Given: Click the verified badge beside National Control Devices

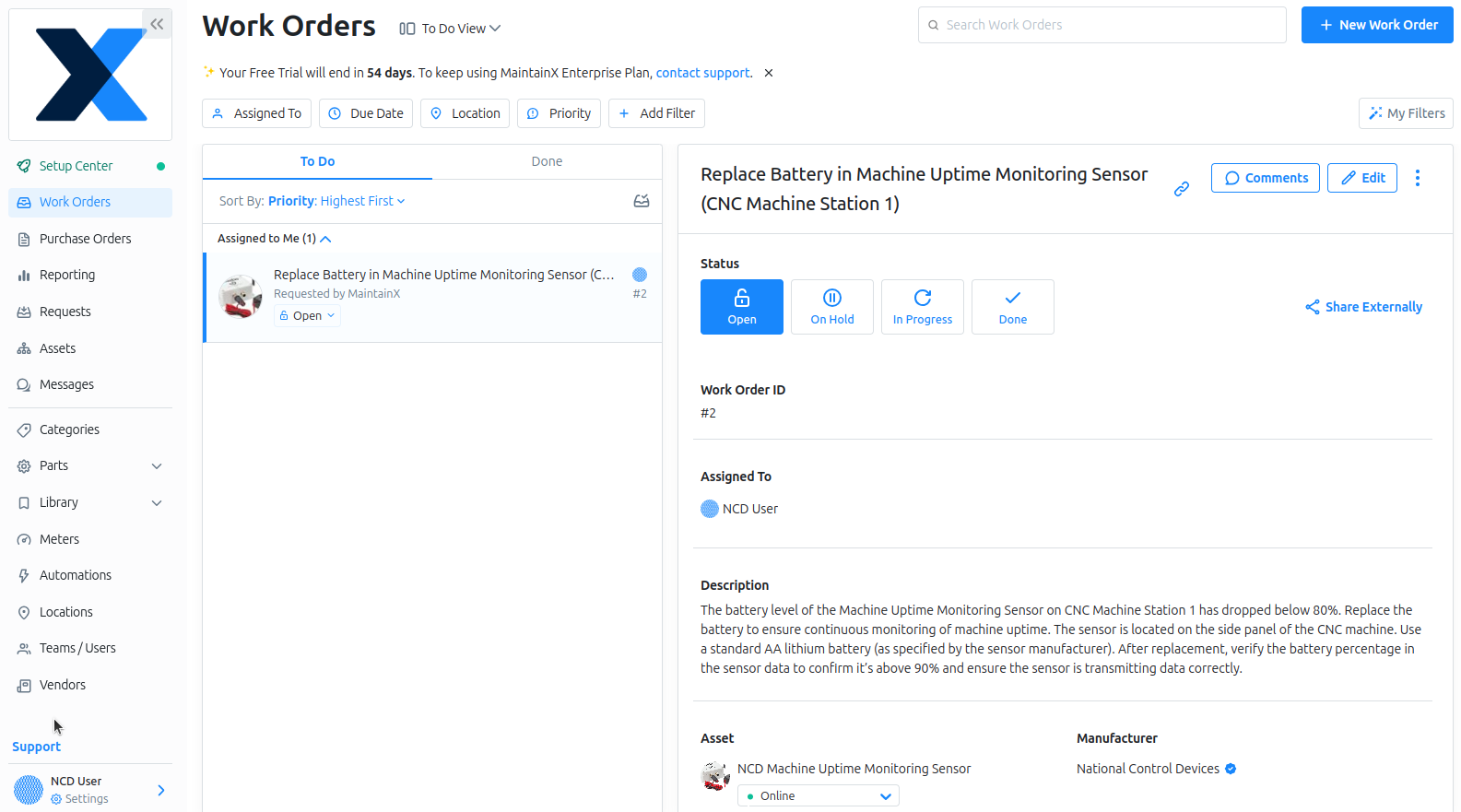Looking at the screenshot, I should [1231, 769].
